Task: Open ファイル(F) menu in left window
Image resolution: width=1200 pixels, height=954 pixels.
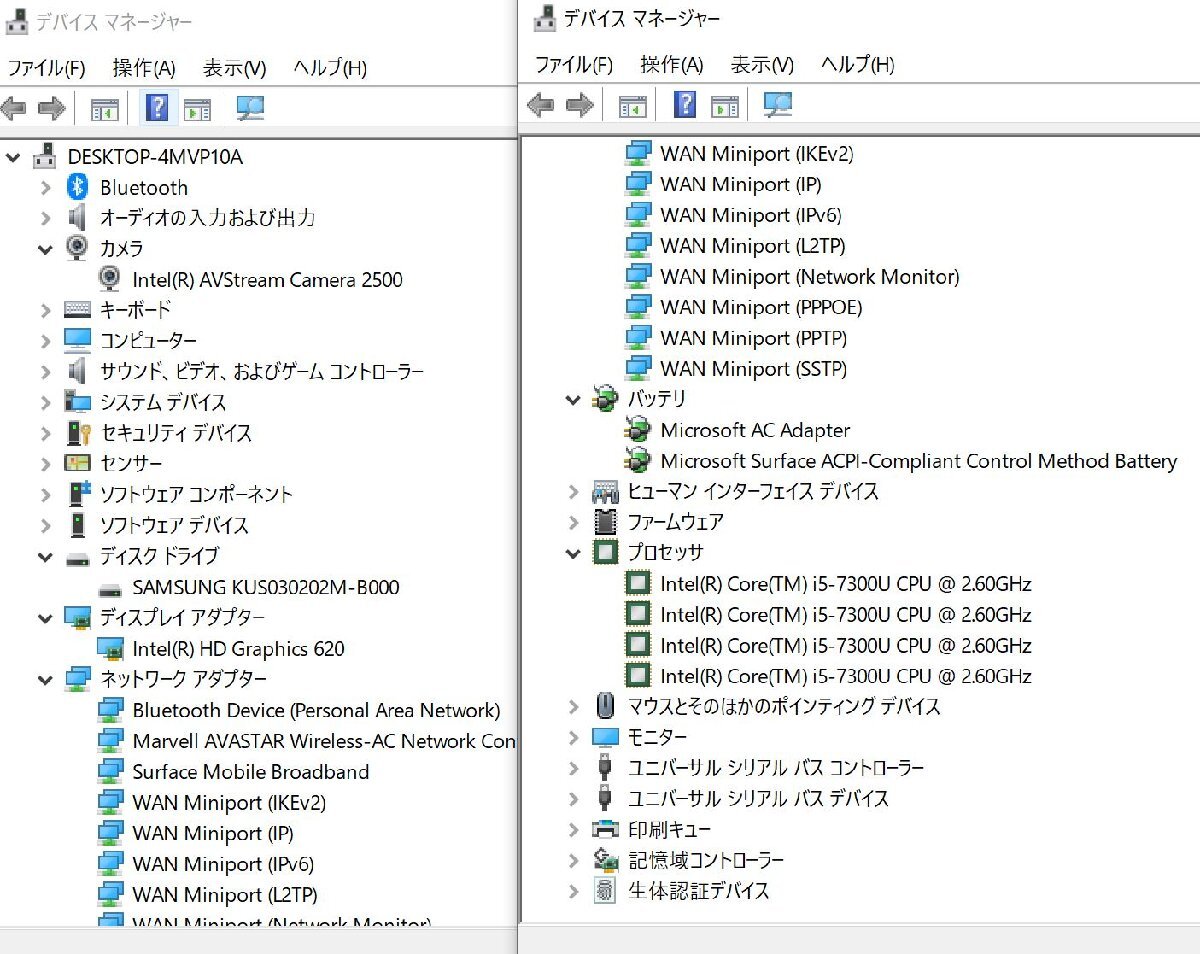Action: tap(47, 68)
